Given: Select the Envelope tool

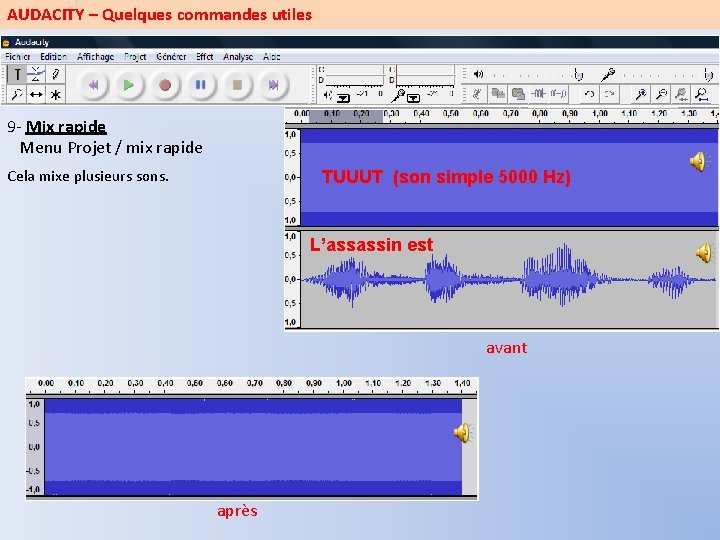Looking at the screenshot, I should (36, 74).
